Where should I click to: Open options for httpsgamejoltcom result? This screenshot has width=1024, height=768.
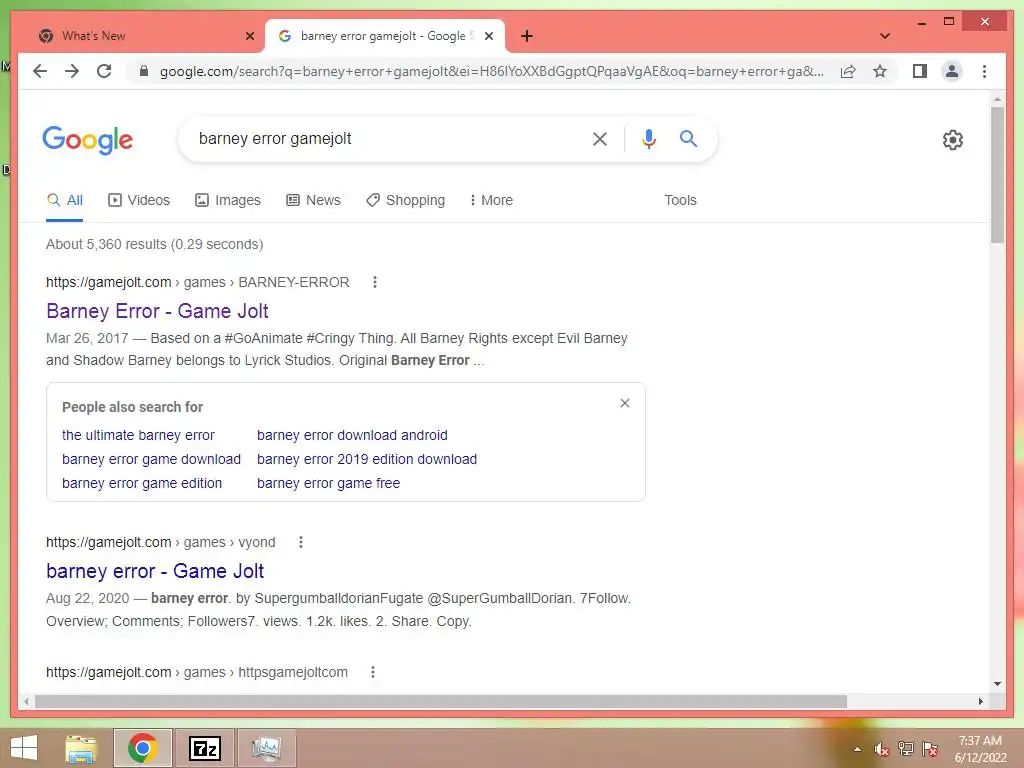point(373,672)
